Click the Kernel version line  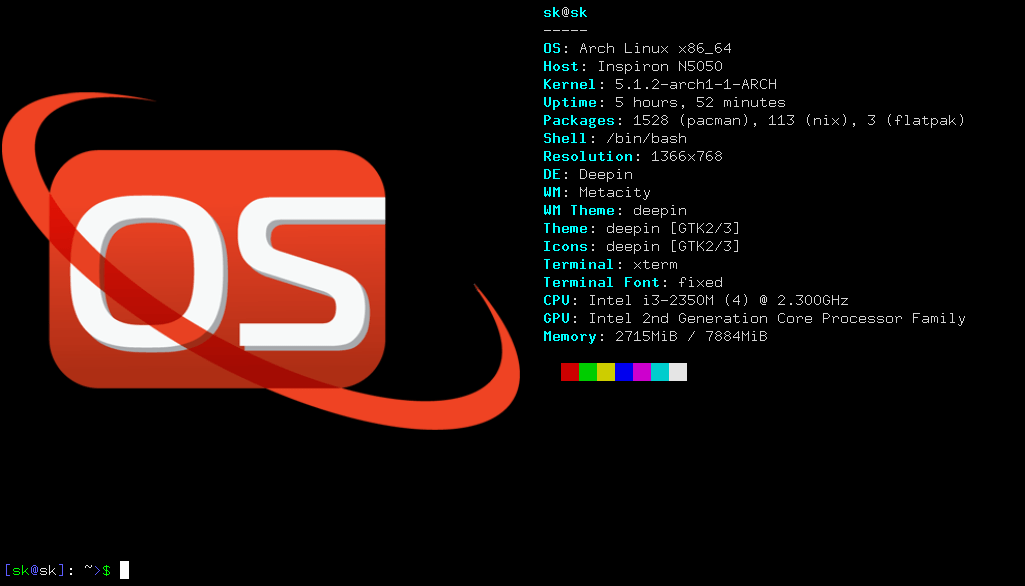point(659,84)
